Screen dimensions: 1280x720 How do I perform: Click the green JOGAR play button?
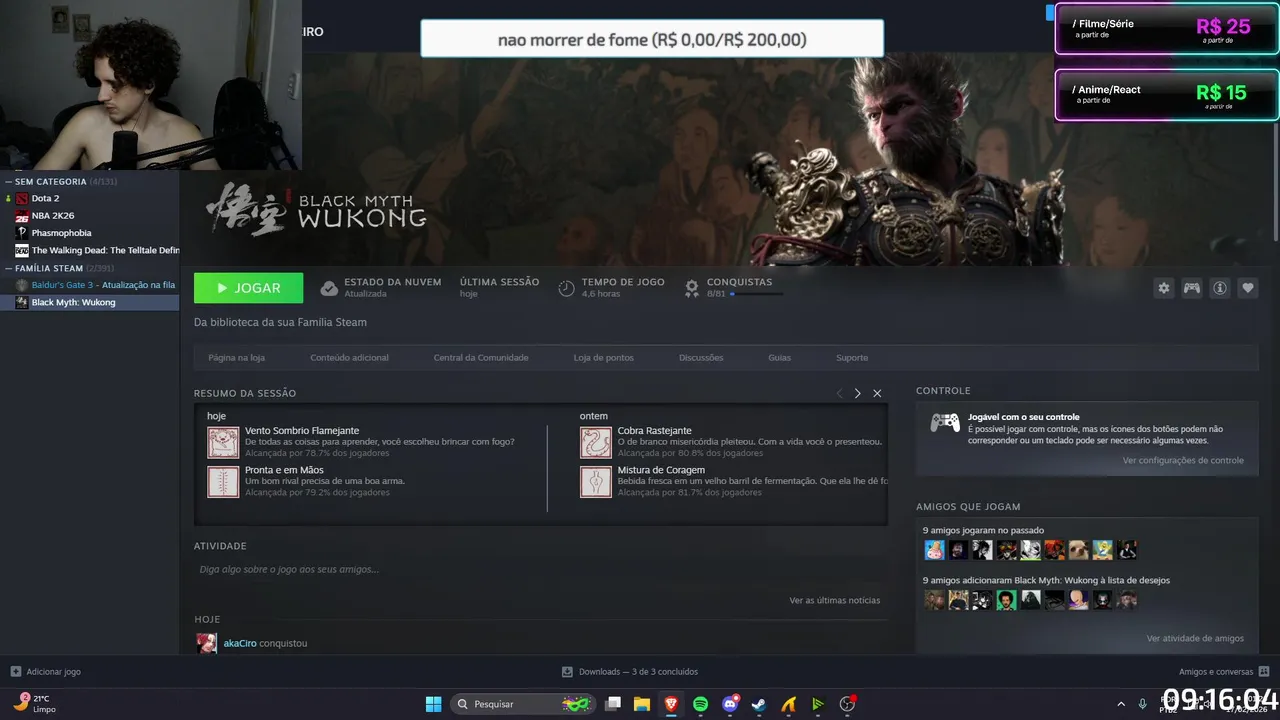pos(248,288)
